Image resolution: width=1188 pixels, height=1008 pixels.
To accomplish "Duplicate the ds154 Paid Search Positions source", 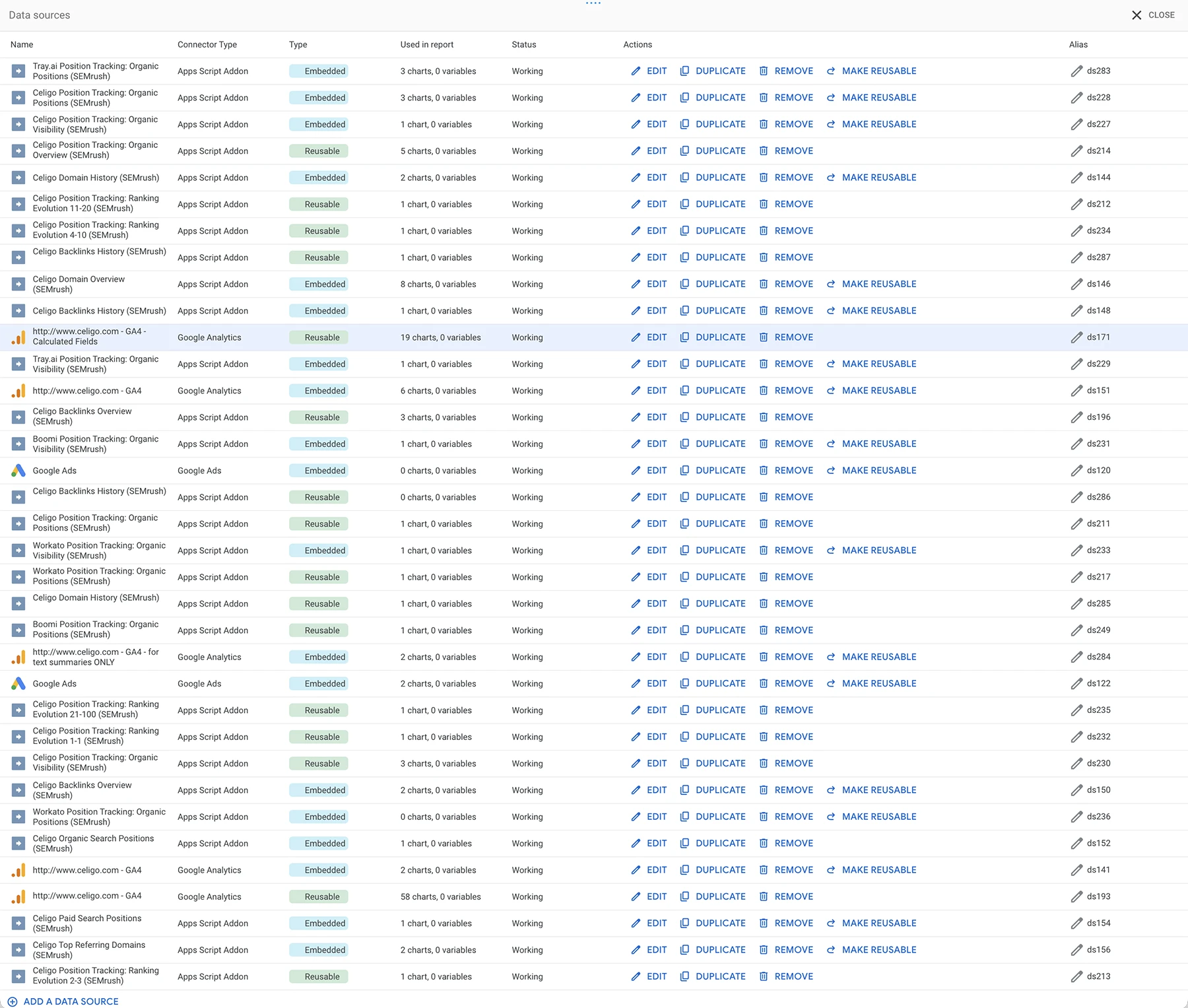I will point(713,923).
